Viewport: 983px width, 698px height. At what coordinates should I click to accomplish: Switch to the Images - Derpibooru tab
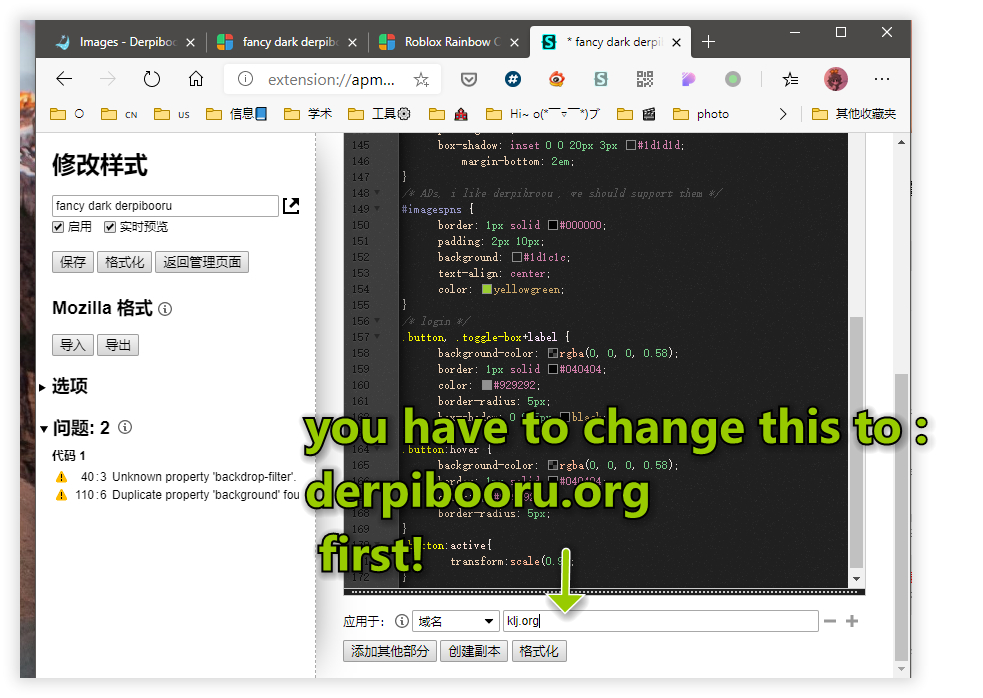125,42
